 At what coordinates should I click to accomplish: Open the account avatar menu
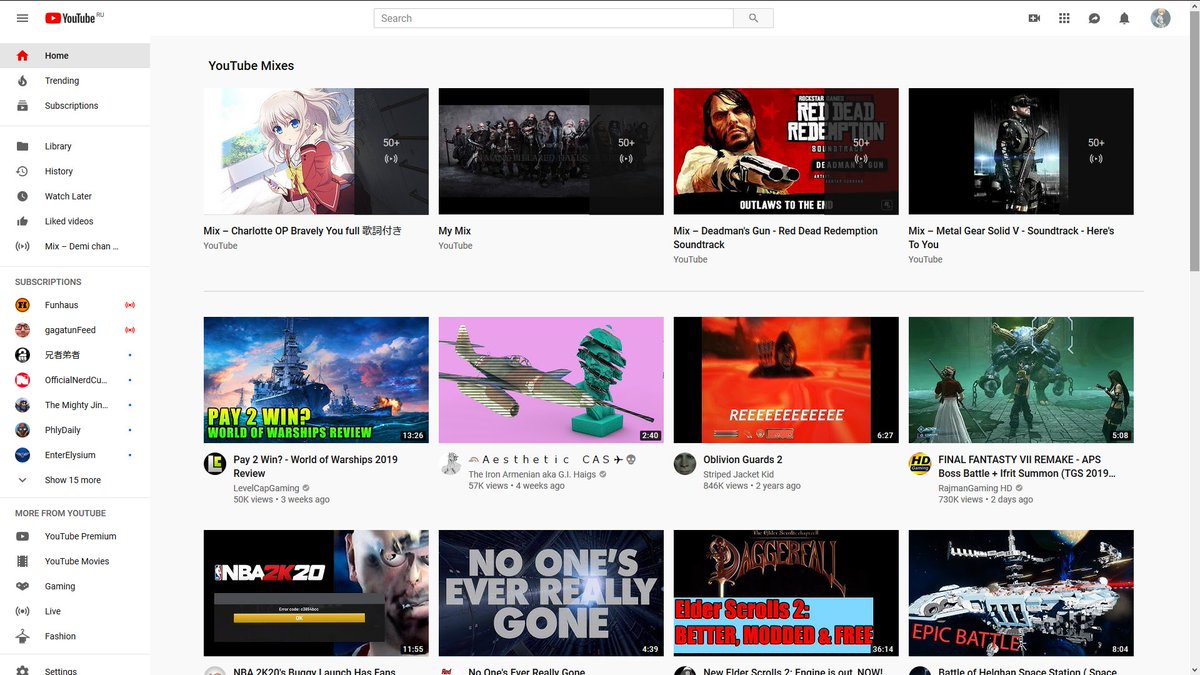point(1160,18)
